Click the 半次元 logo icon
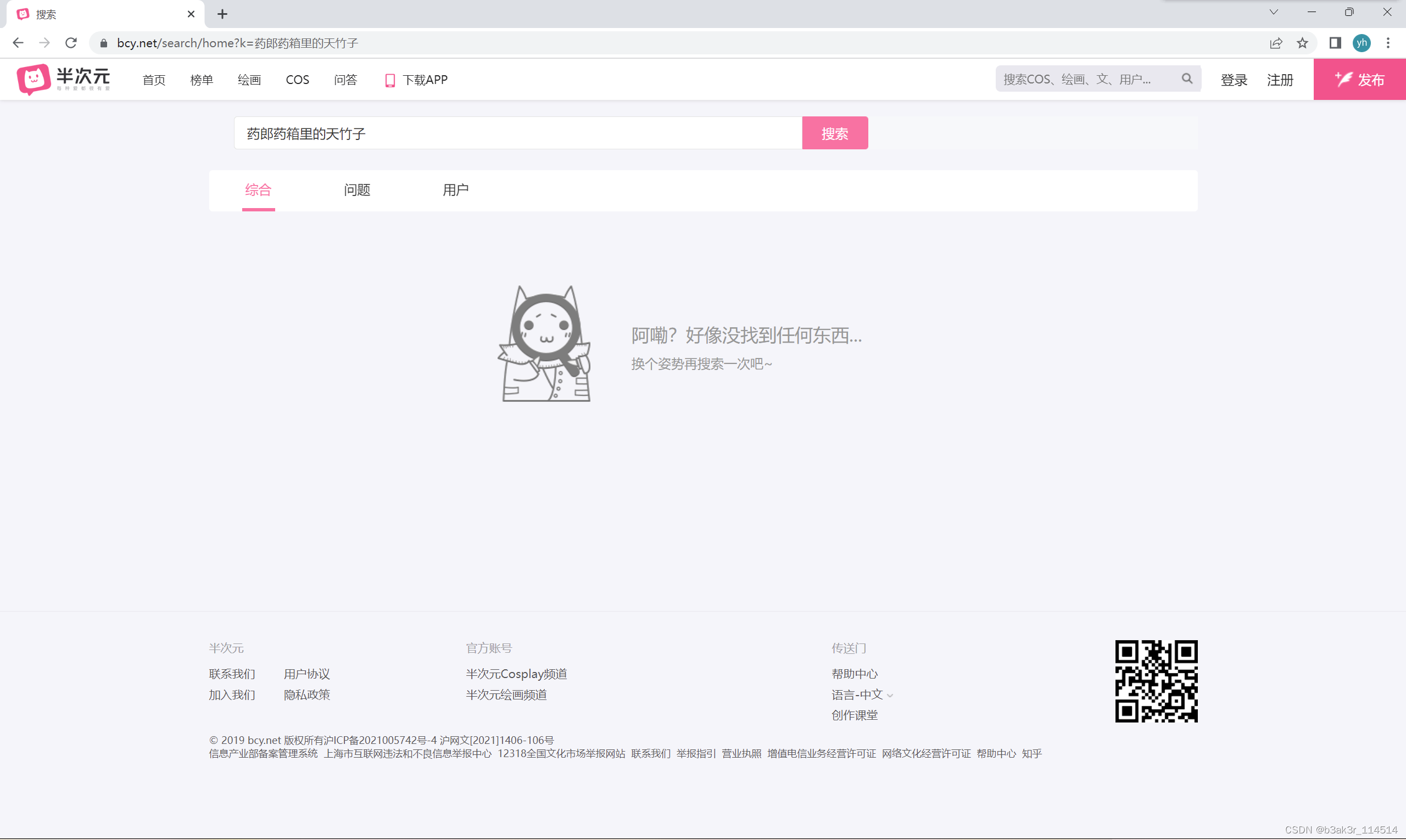Viewport: 1406px width, 840px height. pos(34,79)
